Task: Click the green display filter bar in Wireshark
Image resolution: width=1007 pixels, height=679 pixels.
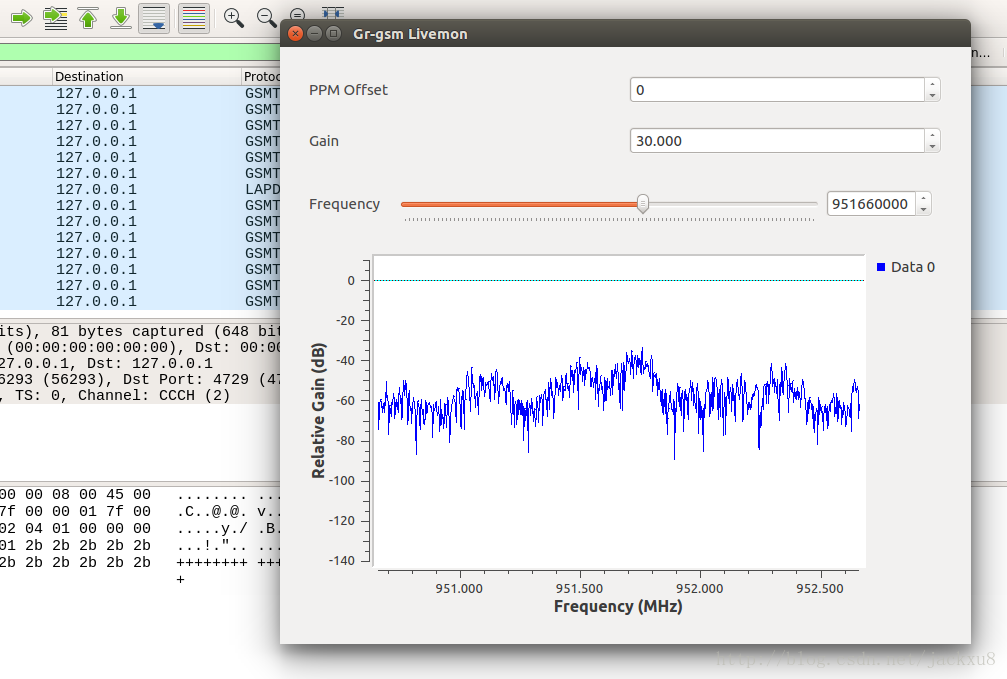Action: point(140,53)
